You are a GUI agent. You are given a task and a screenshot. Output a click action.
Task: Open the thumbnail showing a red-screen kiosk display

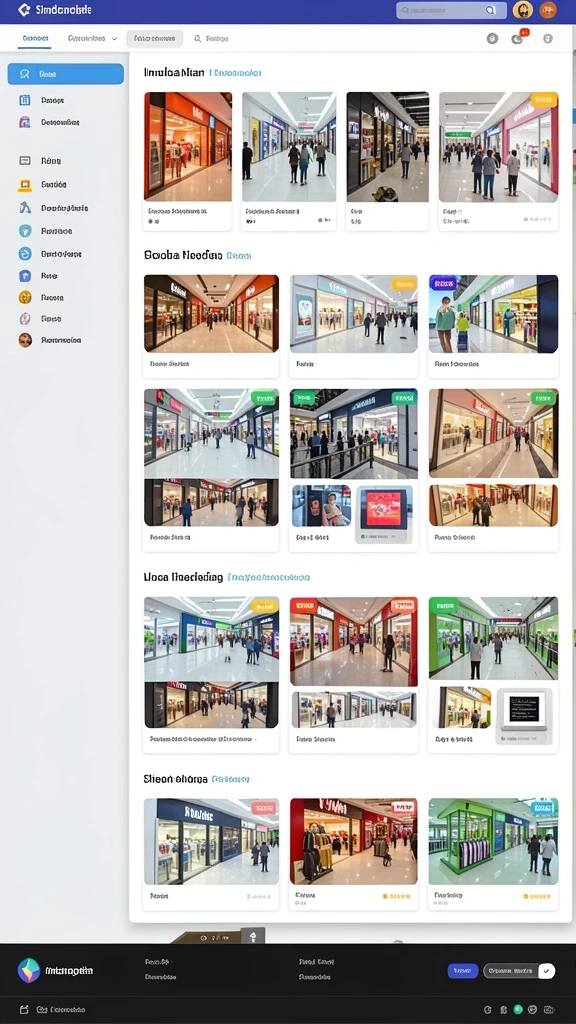385,513
